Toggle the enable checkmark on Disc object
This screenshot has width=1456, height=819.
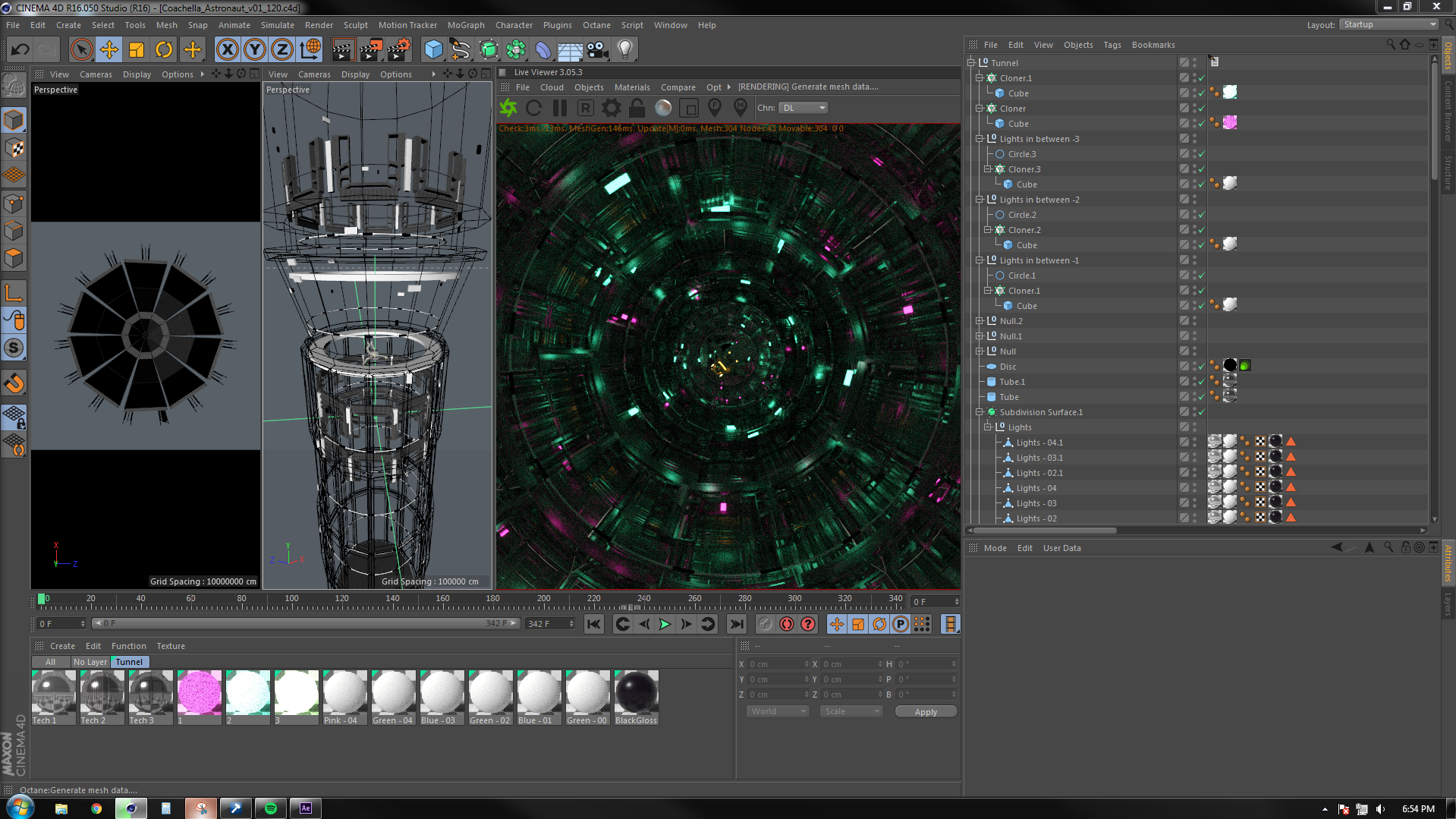[x=1202, y=367]
